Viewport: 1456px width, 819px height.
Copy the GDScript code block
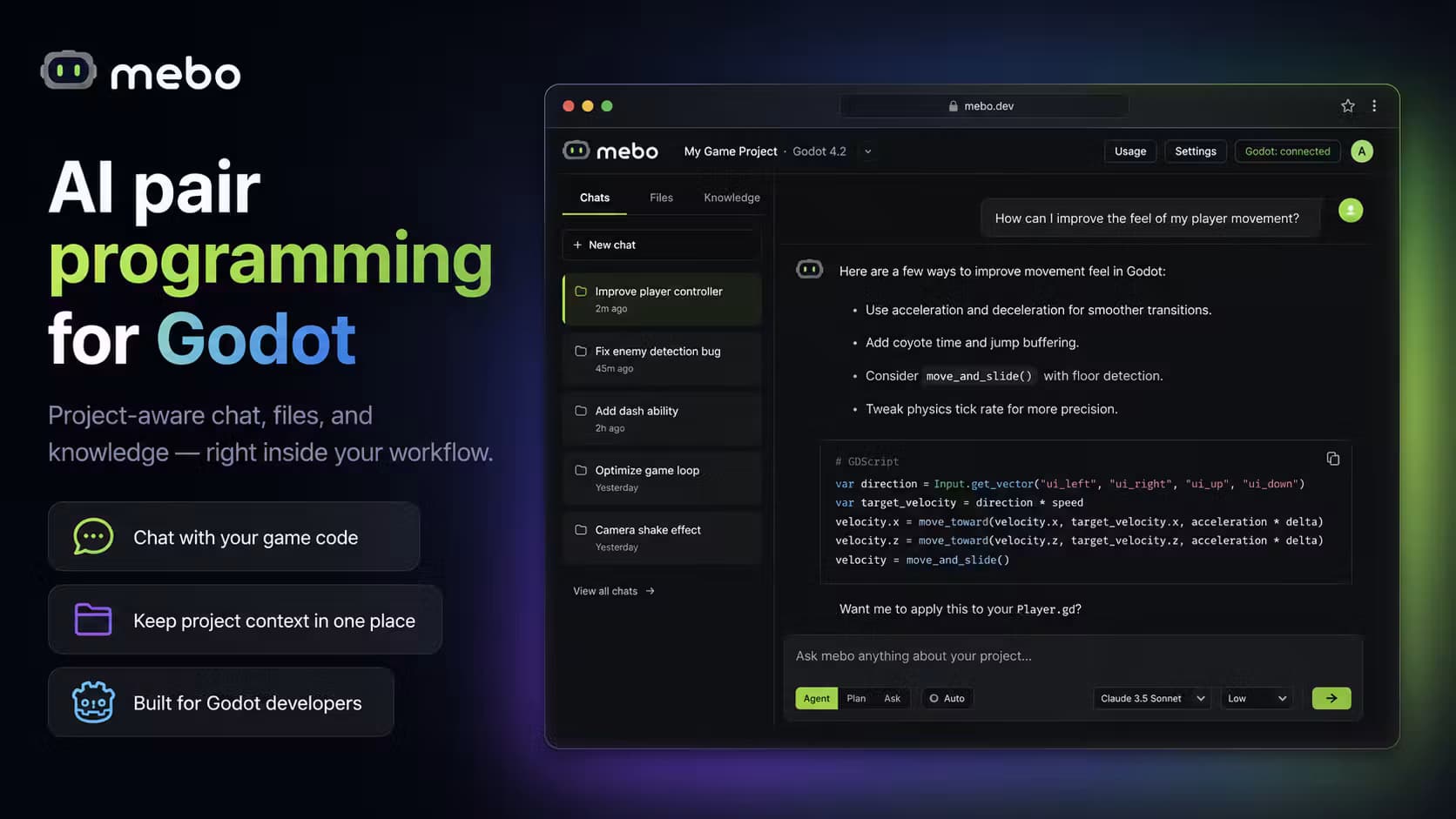[1332, 459]
